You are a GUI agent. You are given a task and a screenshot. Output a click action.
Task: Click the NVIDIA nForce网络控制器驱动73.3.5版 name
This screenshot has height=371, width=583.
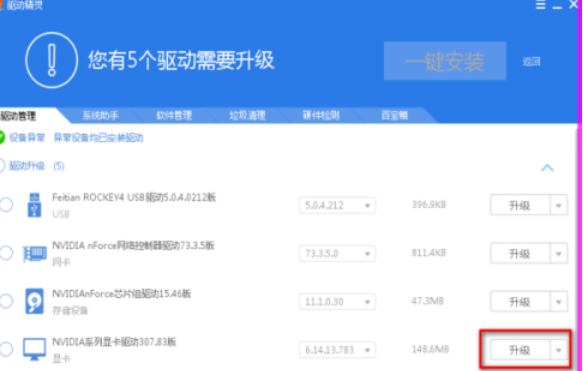click(x=133, y=245)
